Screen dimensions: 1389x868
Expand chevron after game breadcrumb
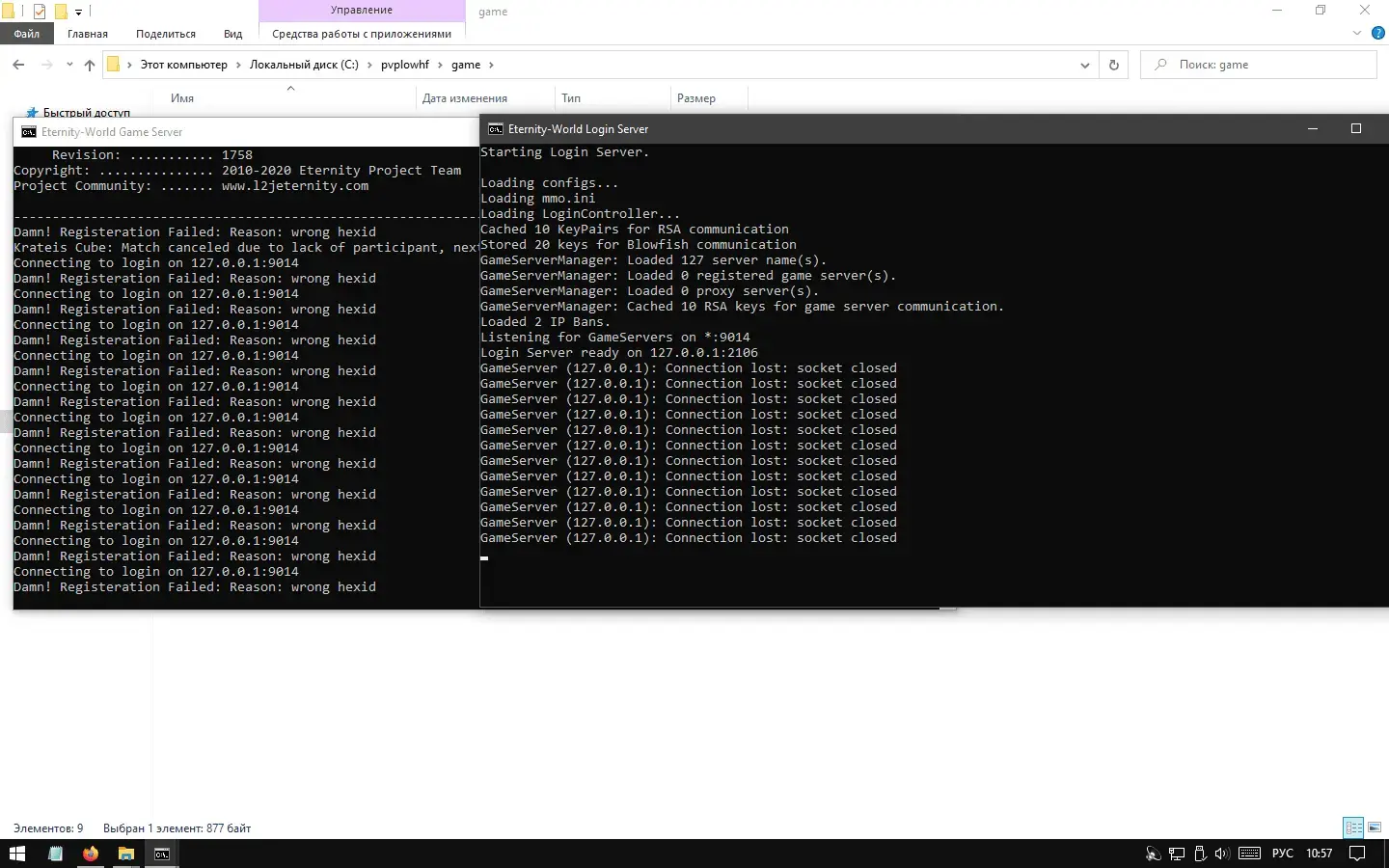[491, 65]
